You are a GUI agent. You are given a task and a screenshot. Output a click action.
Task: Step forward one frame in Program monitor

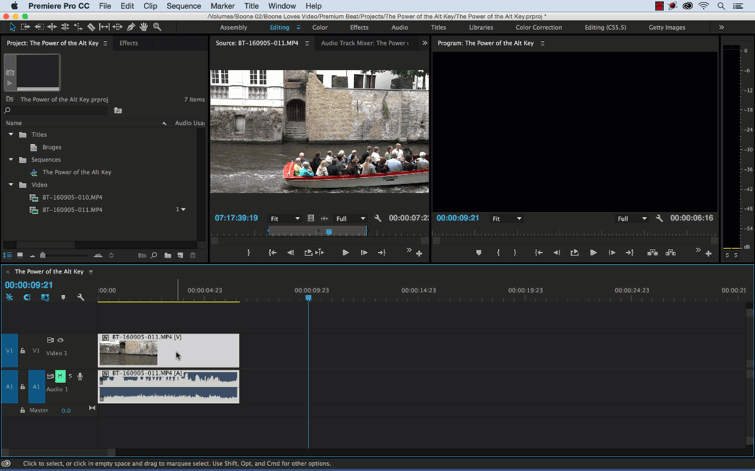(x=612, y=252)
